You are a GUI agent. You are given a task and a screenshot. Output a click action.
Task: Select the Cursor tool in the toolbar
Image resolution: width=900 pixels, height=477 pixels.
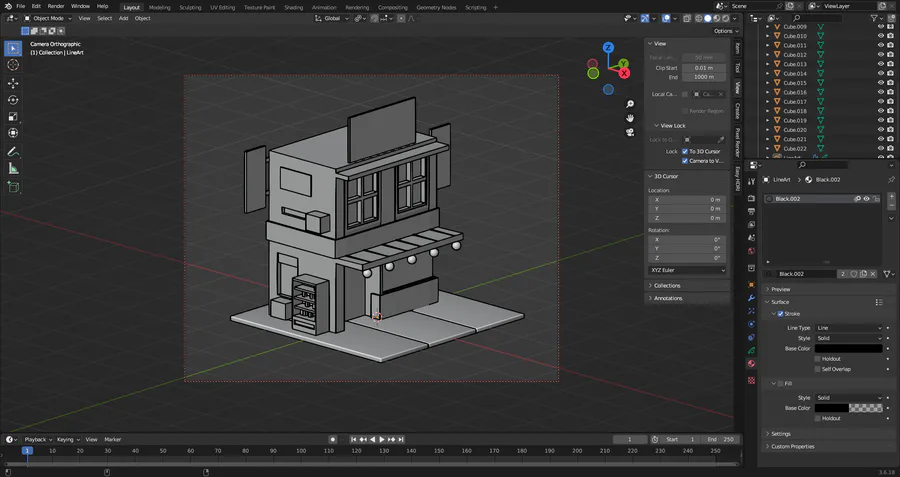click(x=13, y=65)
